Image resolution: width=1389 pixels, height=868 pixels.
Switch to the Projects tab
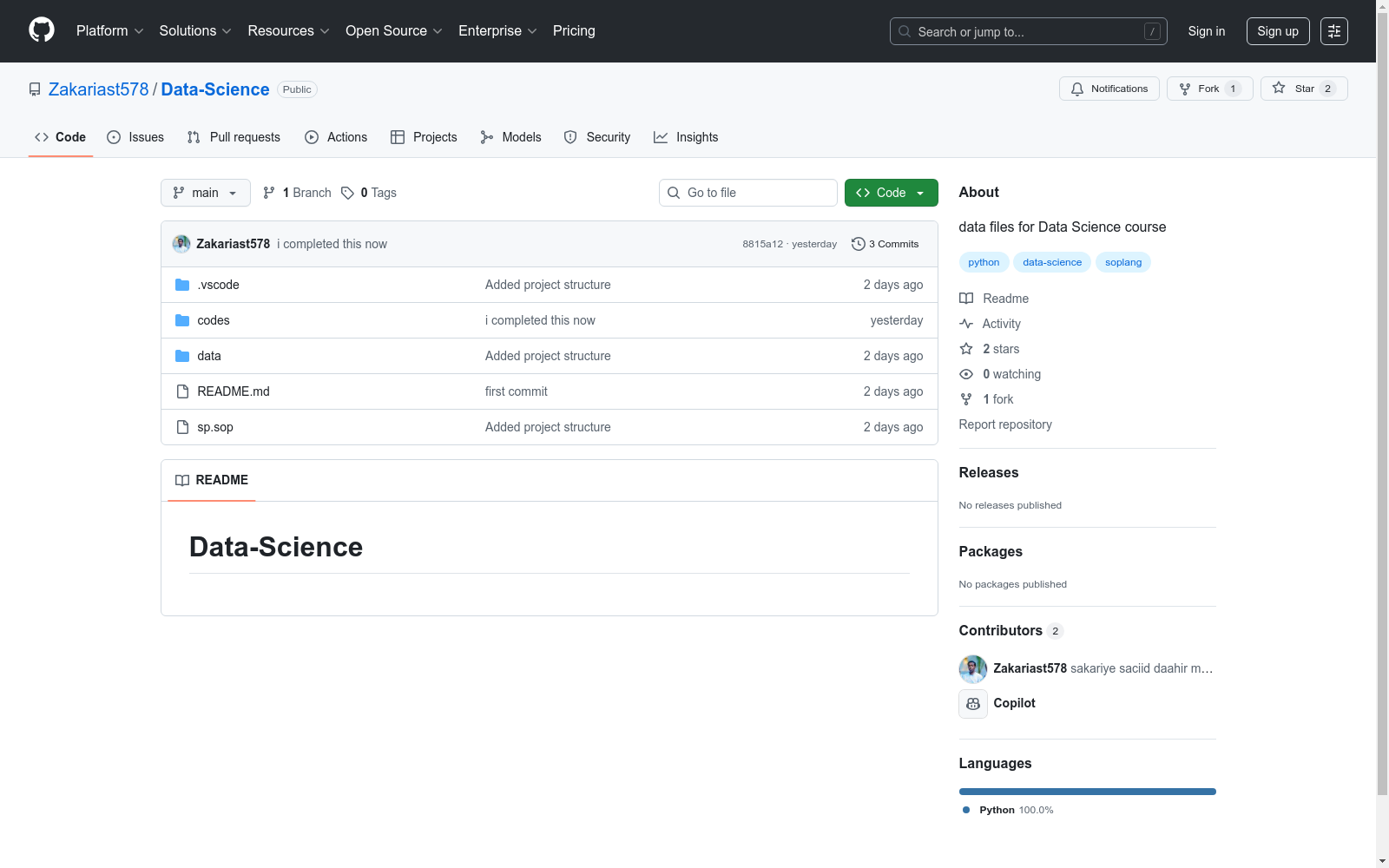coord(424,137)
